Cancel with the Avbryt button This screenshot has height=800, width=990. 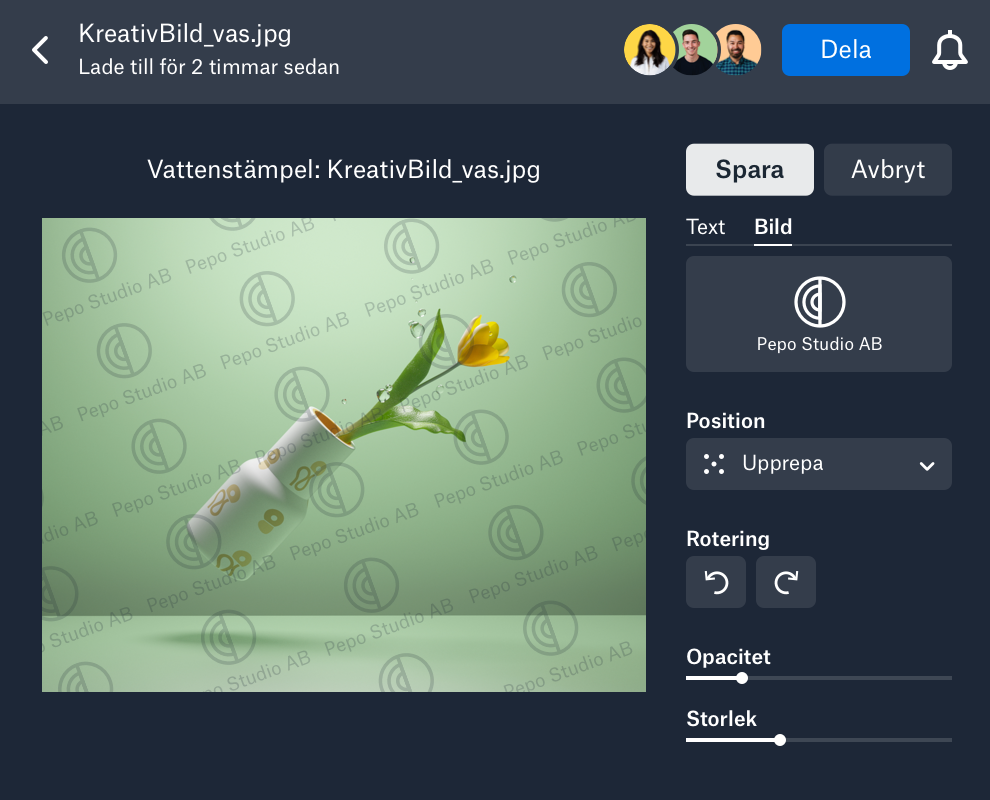coord(888,170)
